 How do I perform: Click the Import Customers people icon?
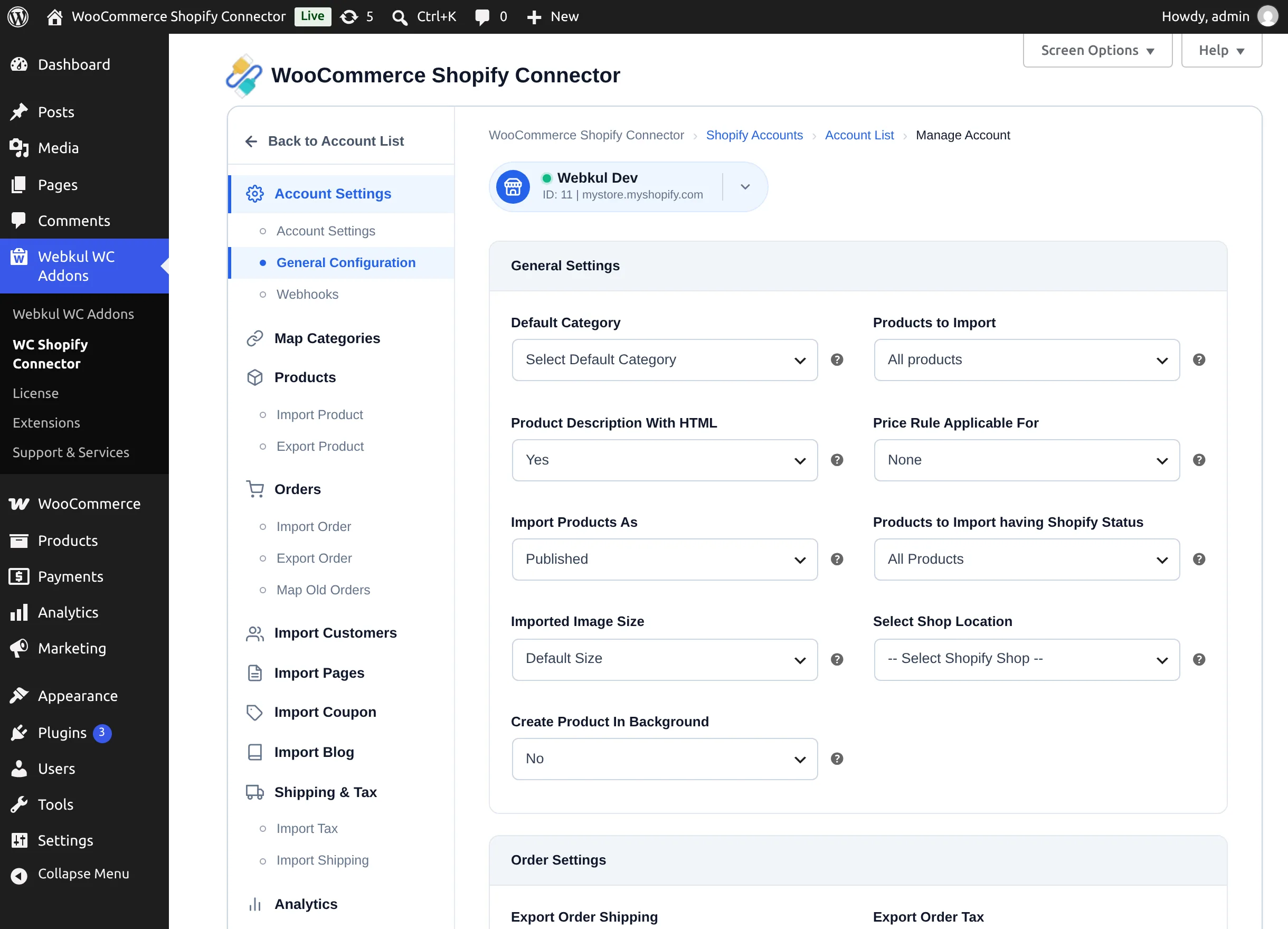point(255,633)
